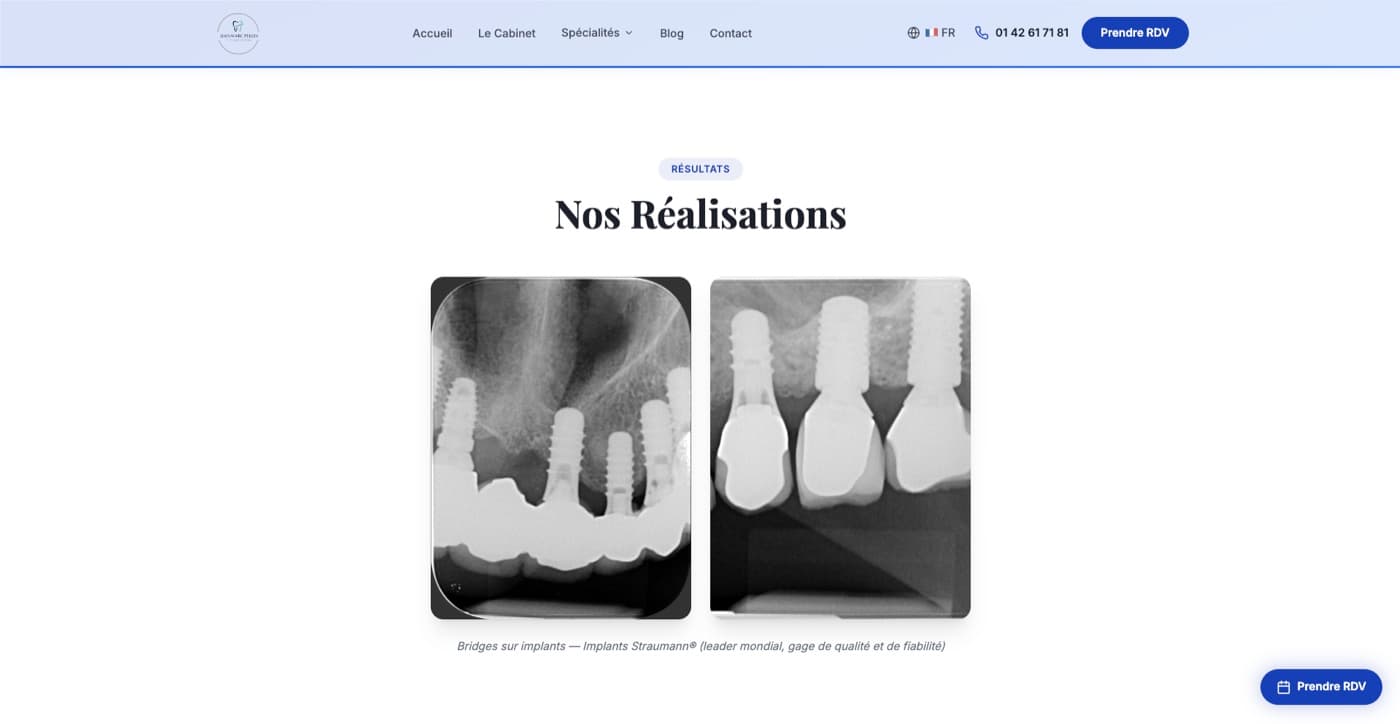Click the Nos Réalisations heading
This screenshot has width=1400, height=724.
700,214
